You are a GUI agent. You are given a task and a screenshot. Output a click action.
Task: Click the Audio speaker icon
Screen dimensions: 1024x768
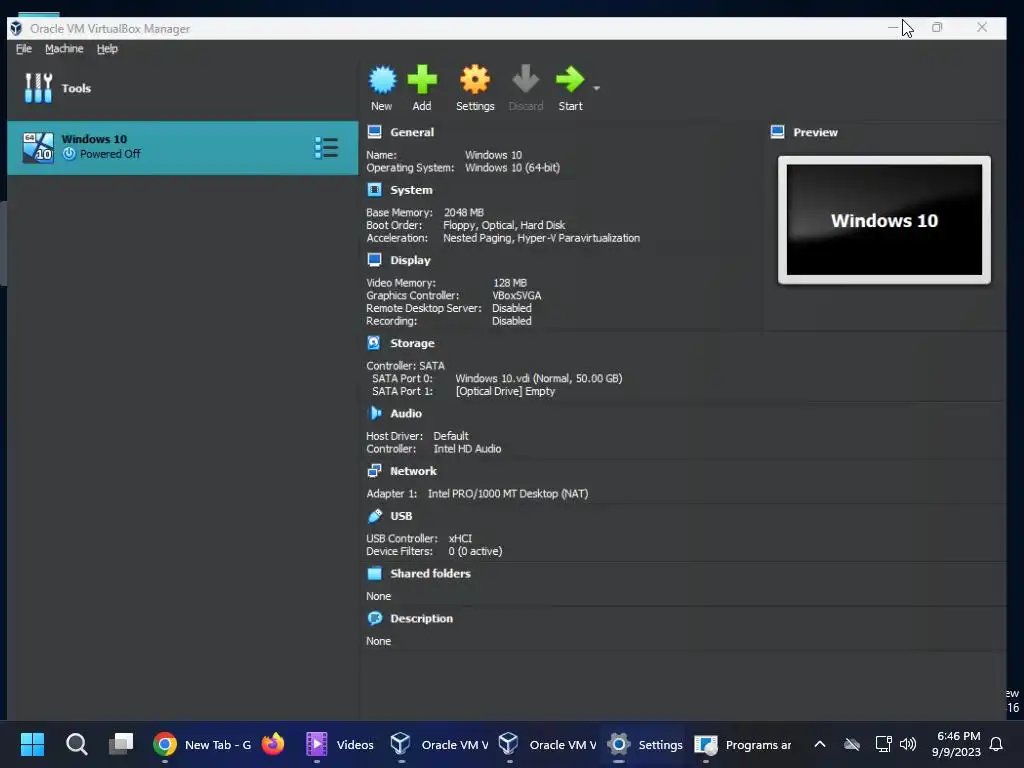[374, 413]
